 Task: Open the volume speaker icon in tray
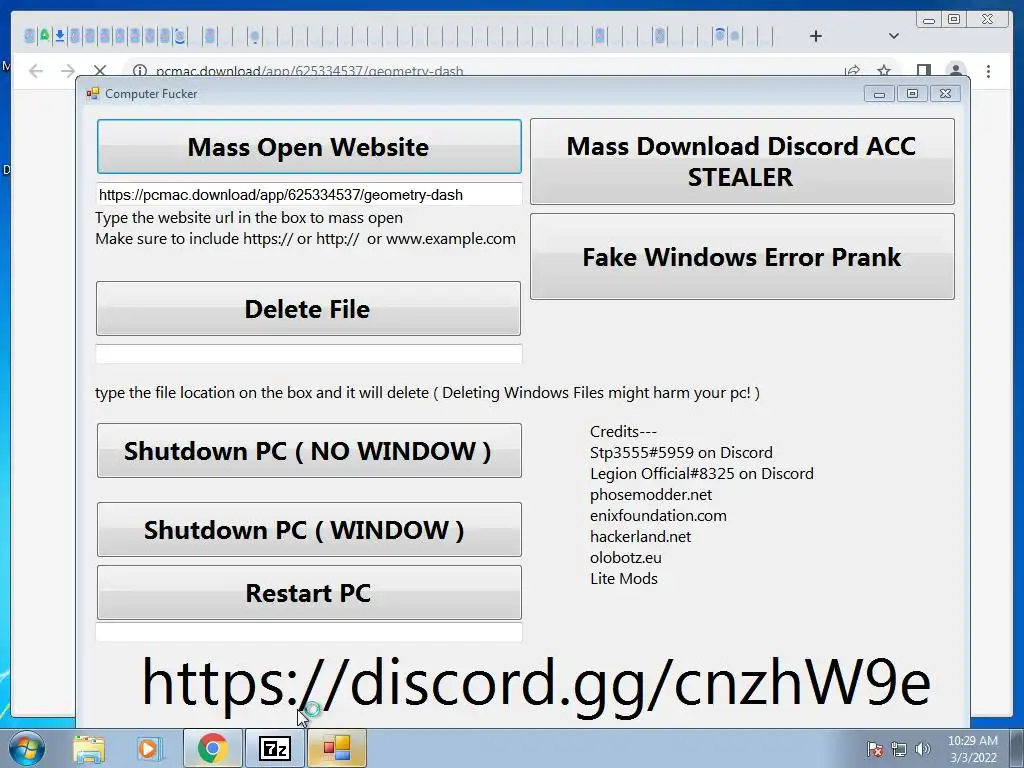923,749
